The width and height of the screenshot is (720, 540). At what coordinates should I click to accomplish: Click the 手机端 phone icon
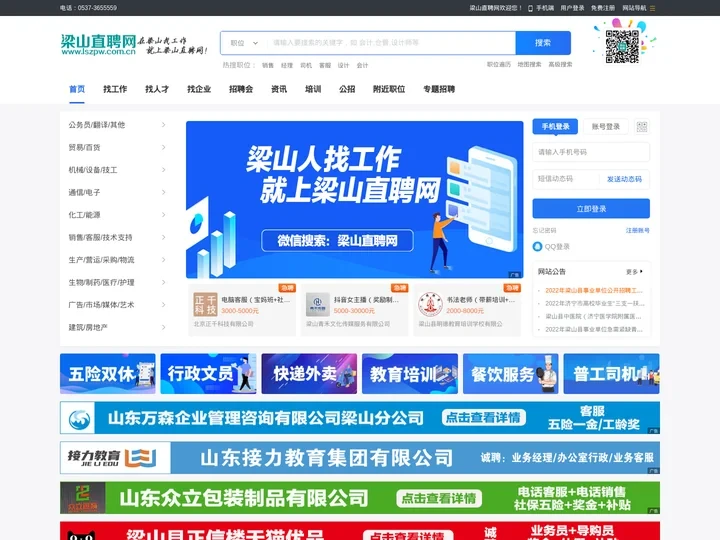[530, 8]
